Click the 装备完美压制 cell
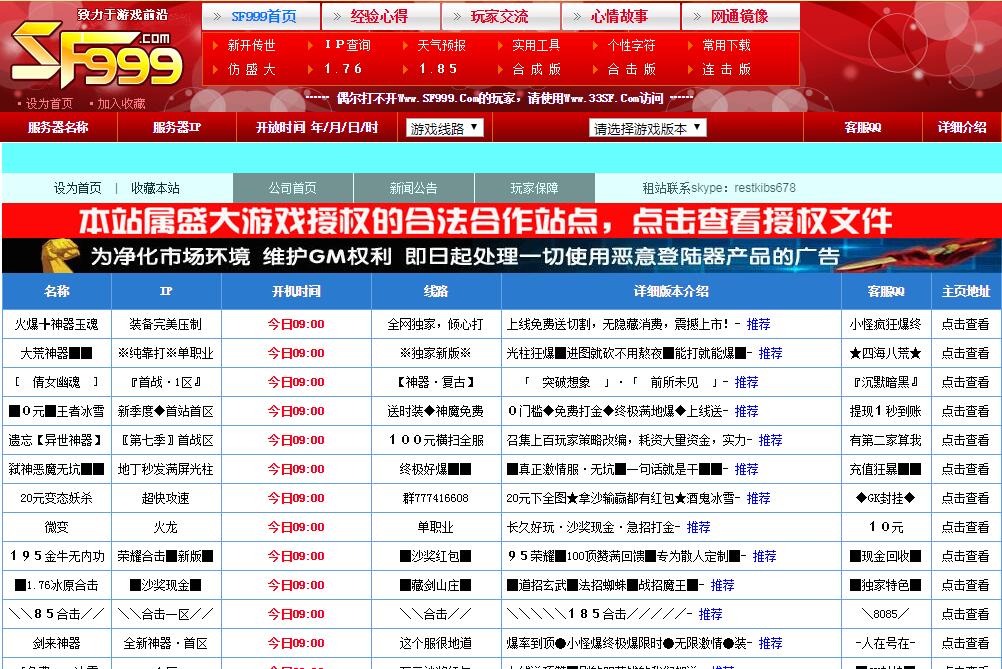1002x669 pixels. 166,325
